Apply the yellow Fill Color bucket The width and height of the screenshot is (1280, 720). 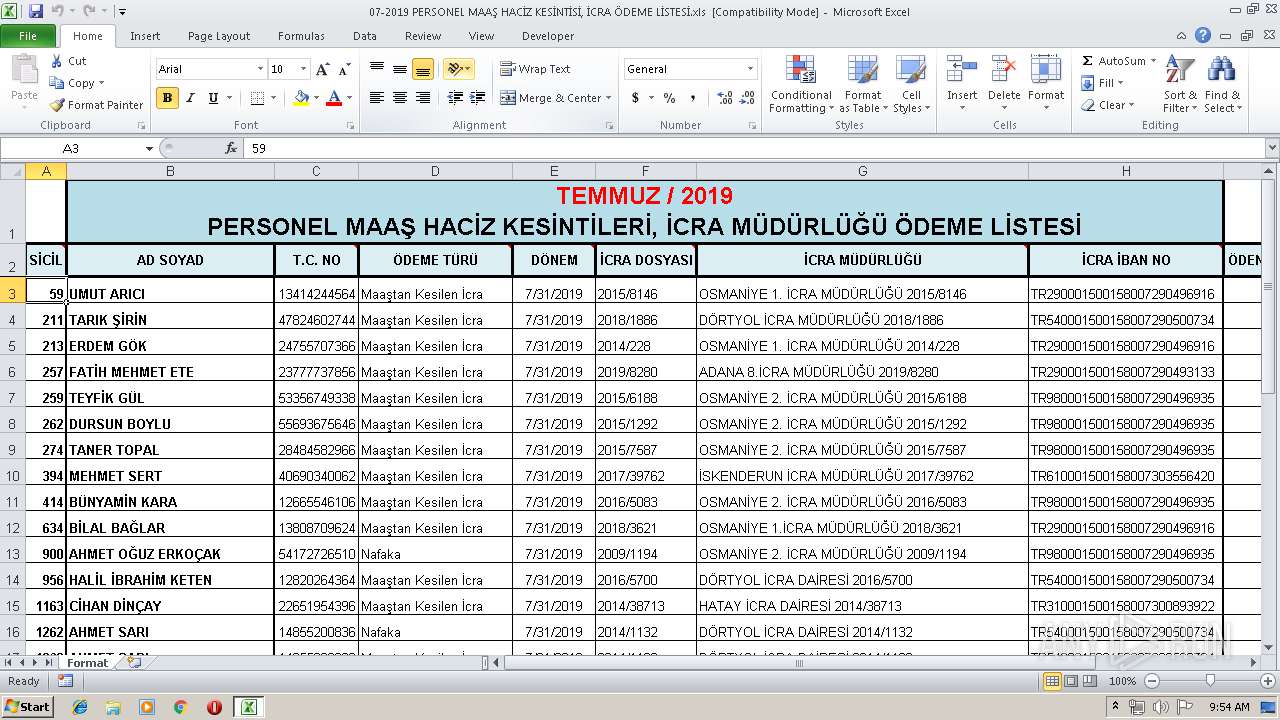(x=301, y=98)
